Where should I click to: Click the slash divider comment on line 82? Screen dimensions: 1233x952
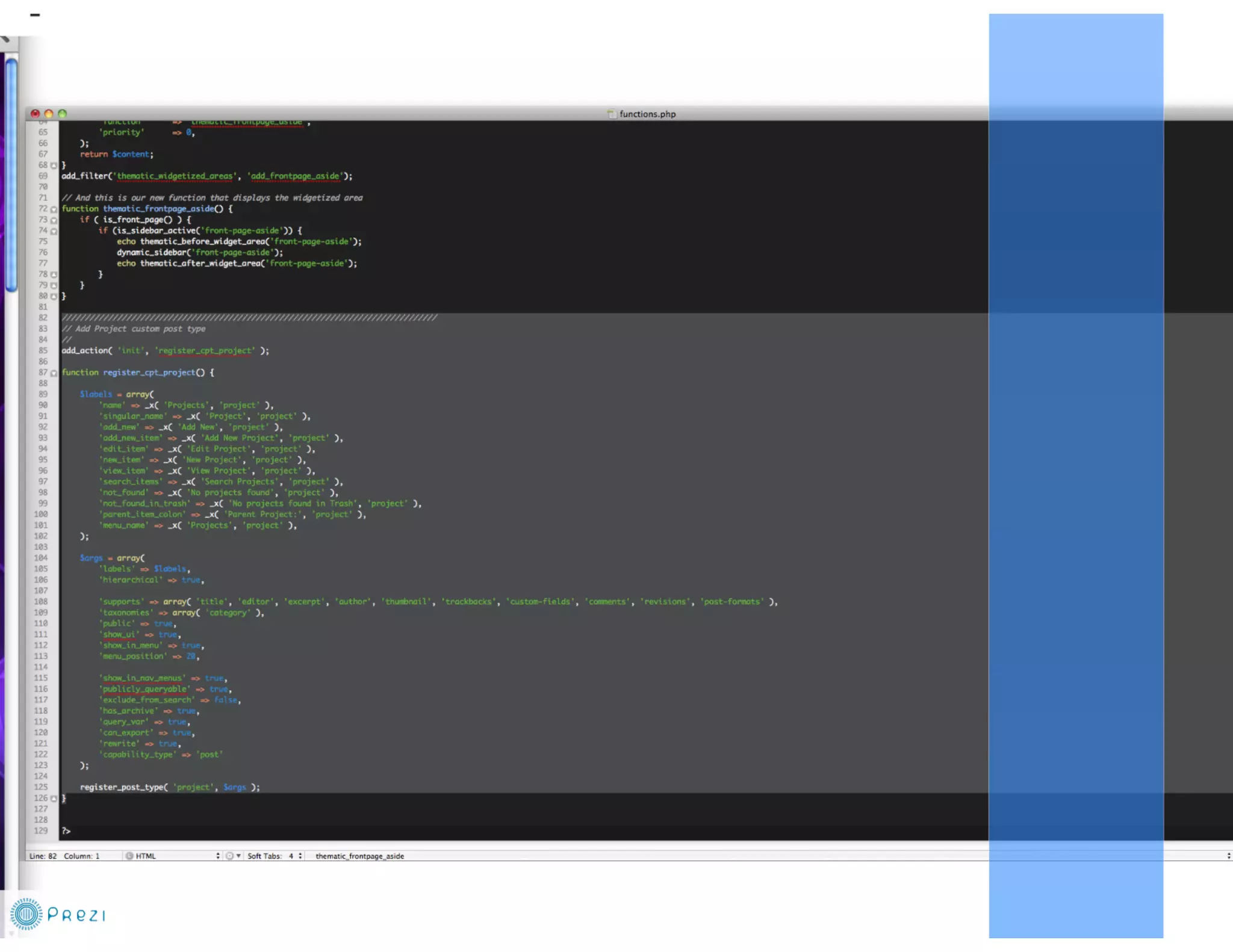249,318
